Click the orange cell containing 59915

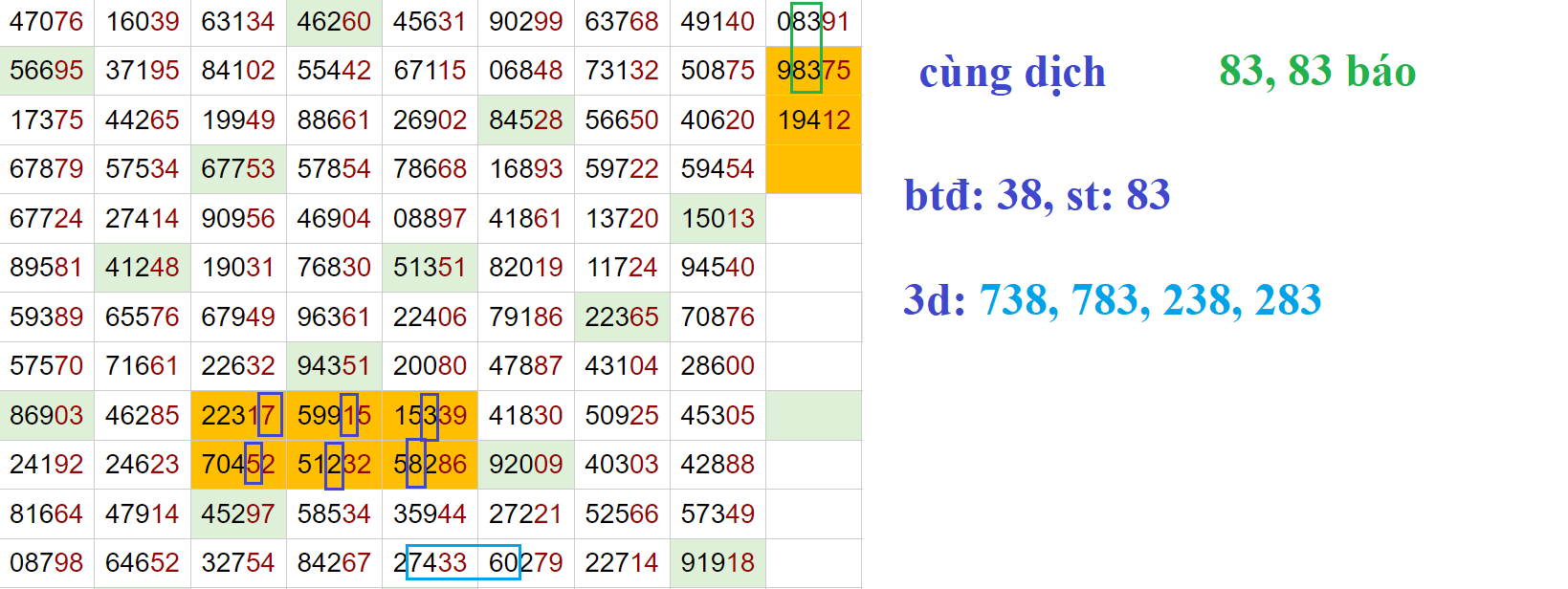334,415
